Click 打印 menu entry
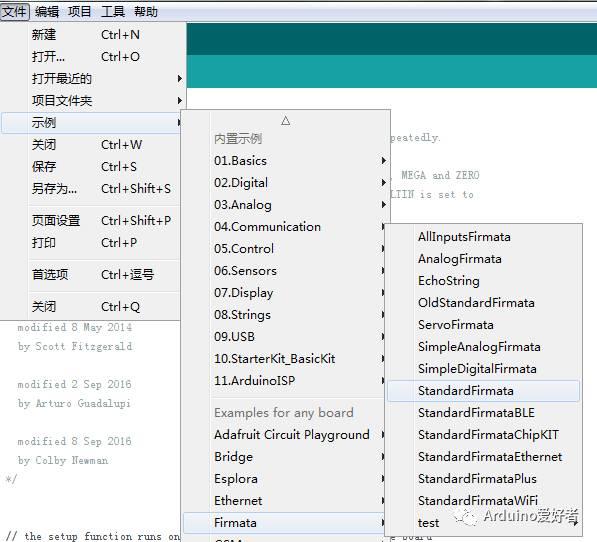This screenshot has height=542, width=597. coord(91,243)
